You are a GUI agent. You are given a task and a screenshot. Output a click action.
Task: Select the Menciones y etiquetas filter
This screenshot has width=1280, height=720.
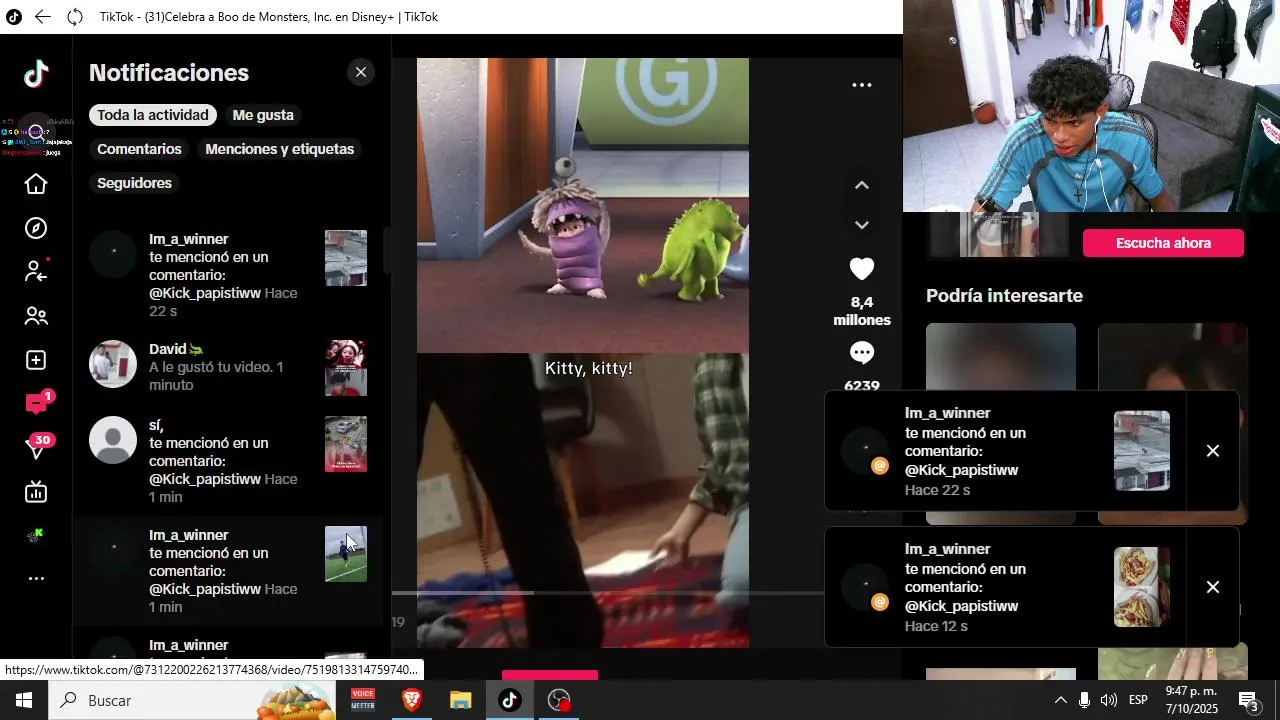click(x=280, y=149)
